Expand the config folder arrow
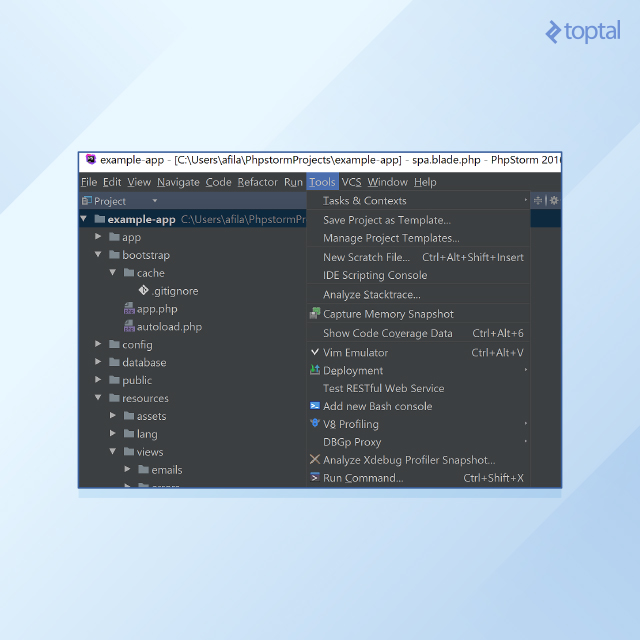The image size is (640, 640). [98, 344]
